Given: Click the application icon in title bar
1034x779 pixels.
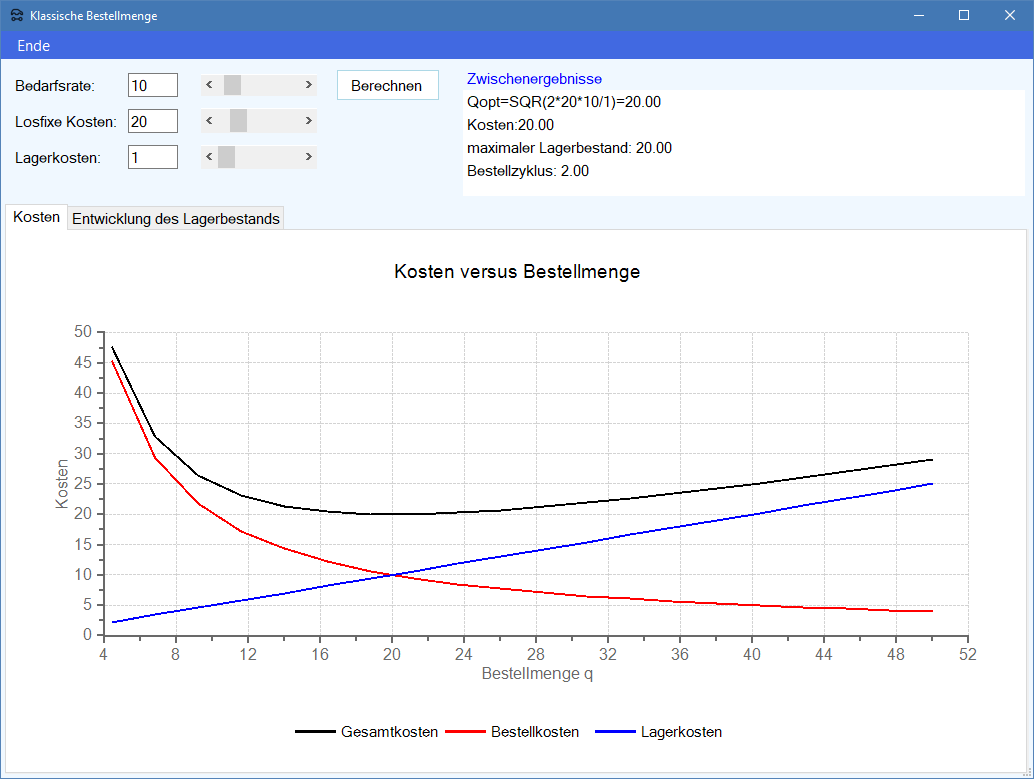Looking at the screenshot, I should click(x=17, y=16).
